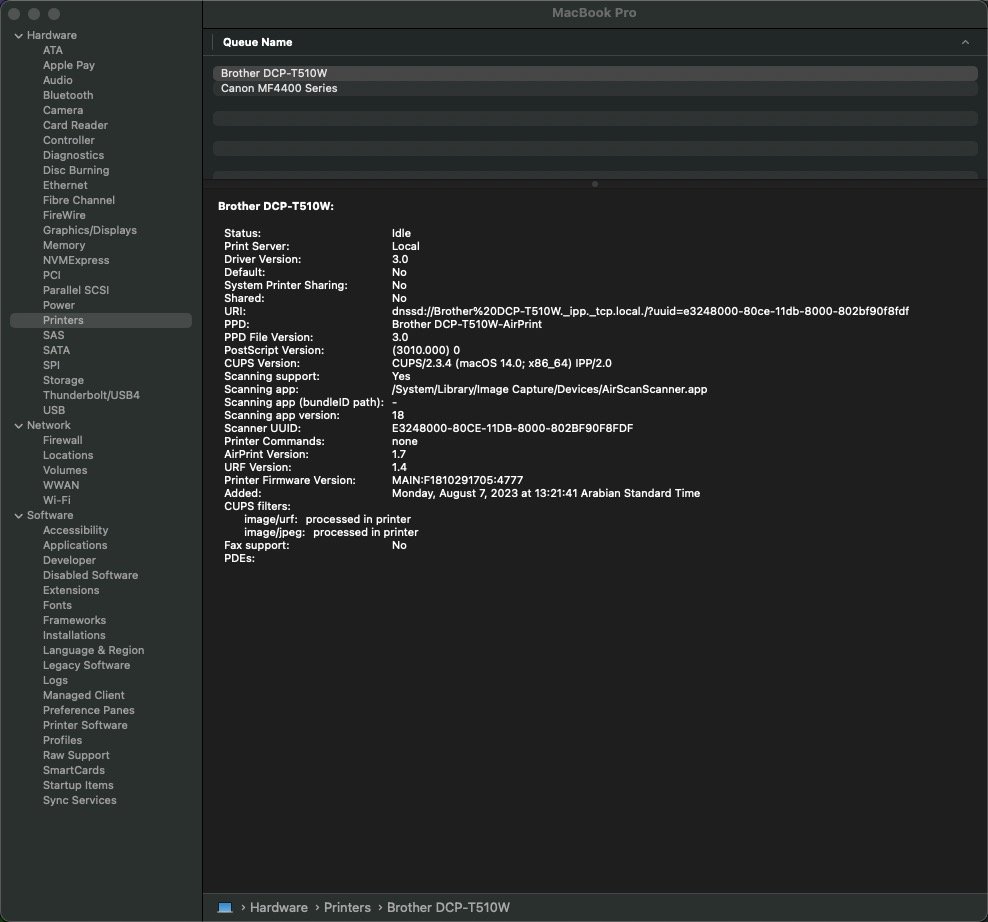Select Developer under Software
Viewport: 988px width, 922px height.
[x=69, y=561]
